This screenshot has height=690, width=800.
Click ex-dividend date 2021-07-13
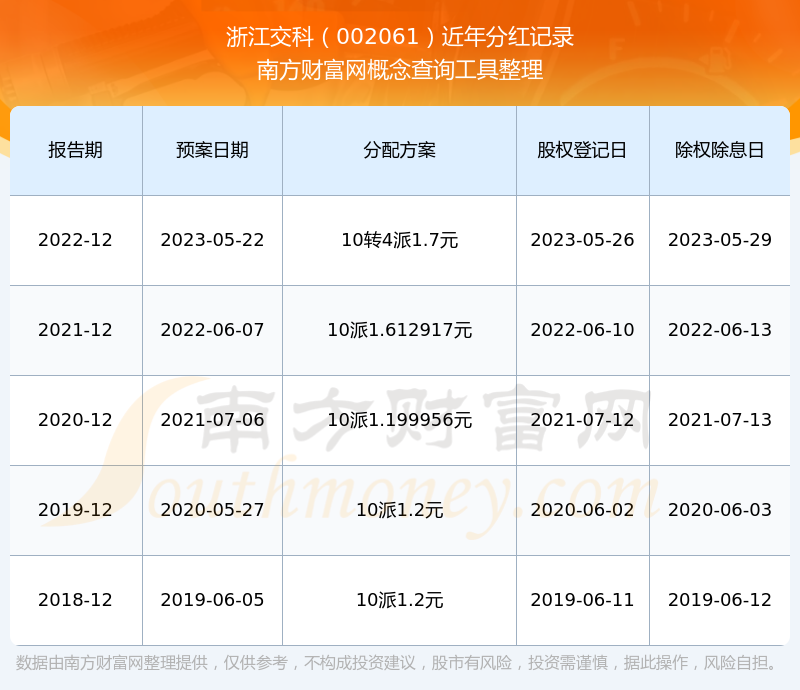point(719,420)
